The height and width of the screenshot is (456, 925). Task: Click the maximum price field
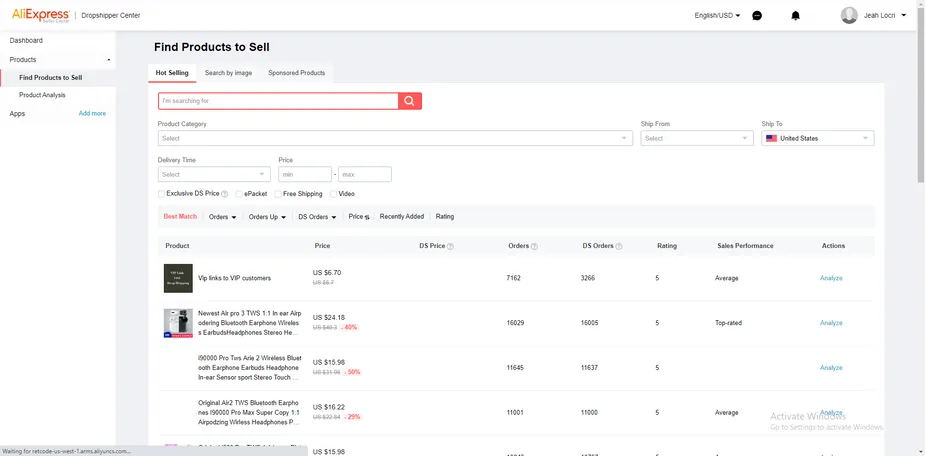click(x=365, y=174)
